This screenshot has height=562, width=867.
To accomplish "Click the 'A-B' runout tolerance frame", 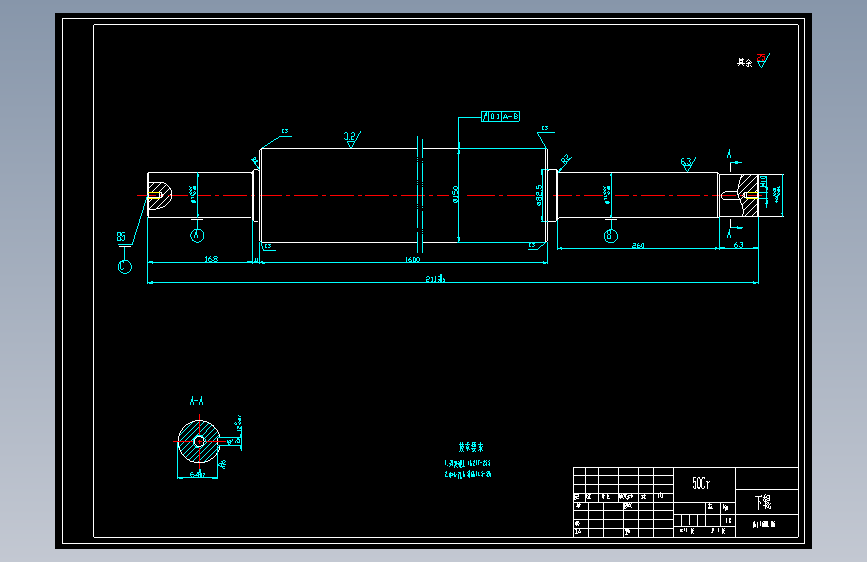I will pos(500,116).
